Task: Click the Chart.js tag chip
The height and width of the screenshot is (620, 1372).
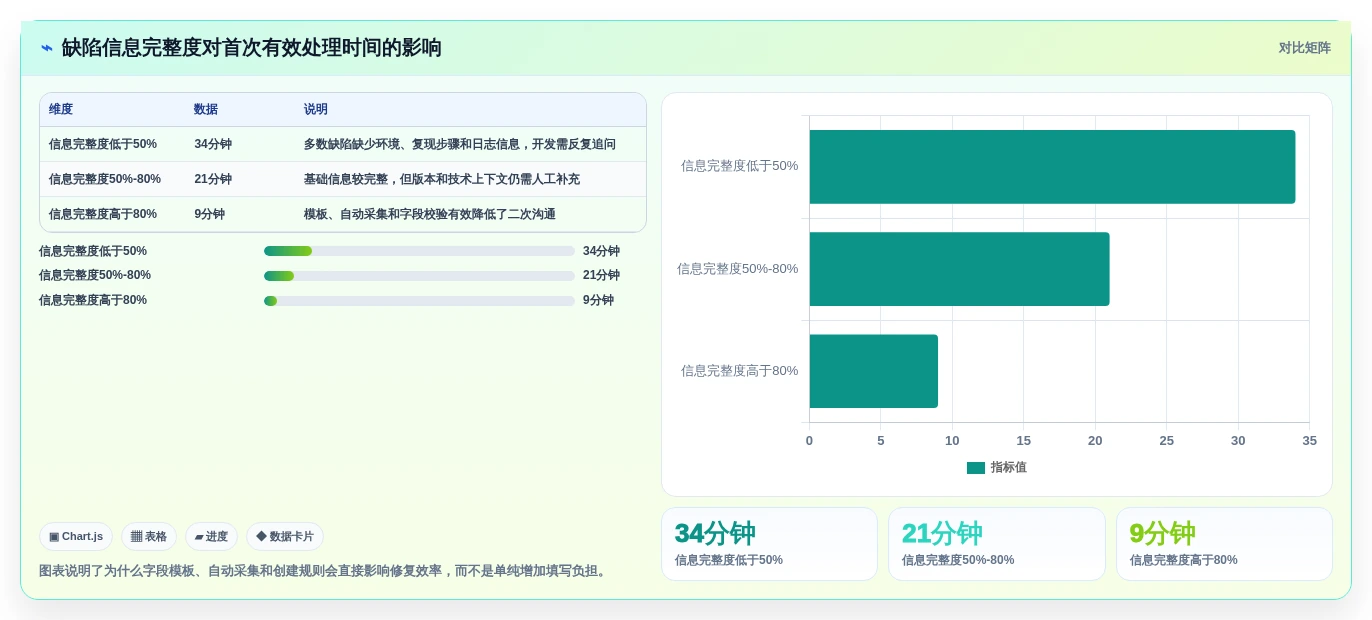Action: pyautogui.click(x=76, y=537)
